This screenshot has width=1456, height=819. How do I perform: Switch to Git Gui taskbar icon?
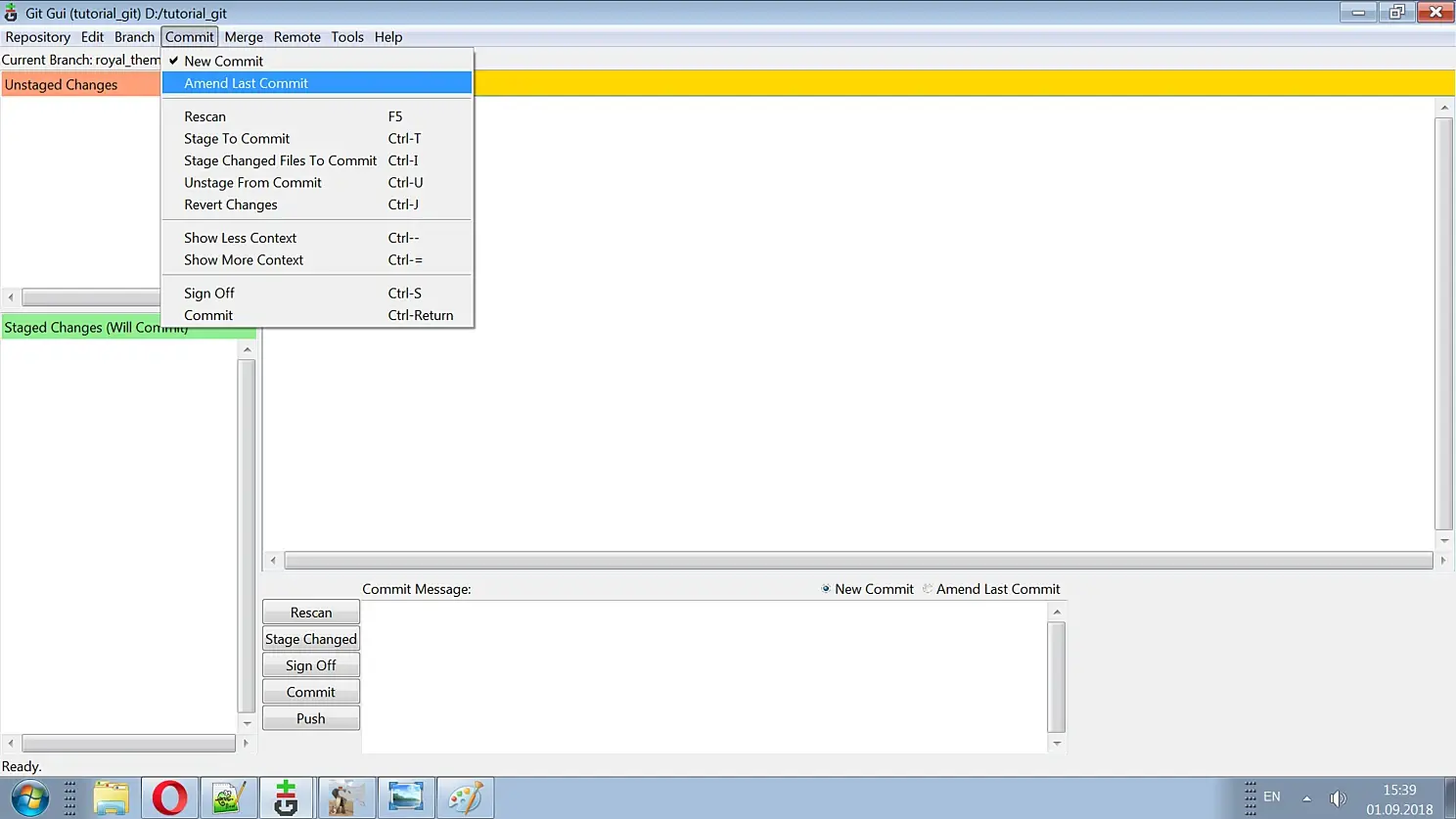tap(286, 798)
